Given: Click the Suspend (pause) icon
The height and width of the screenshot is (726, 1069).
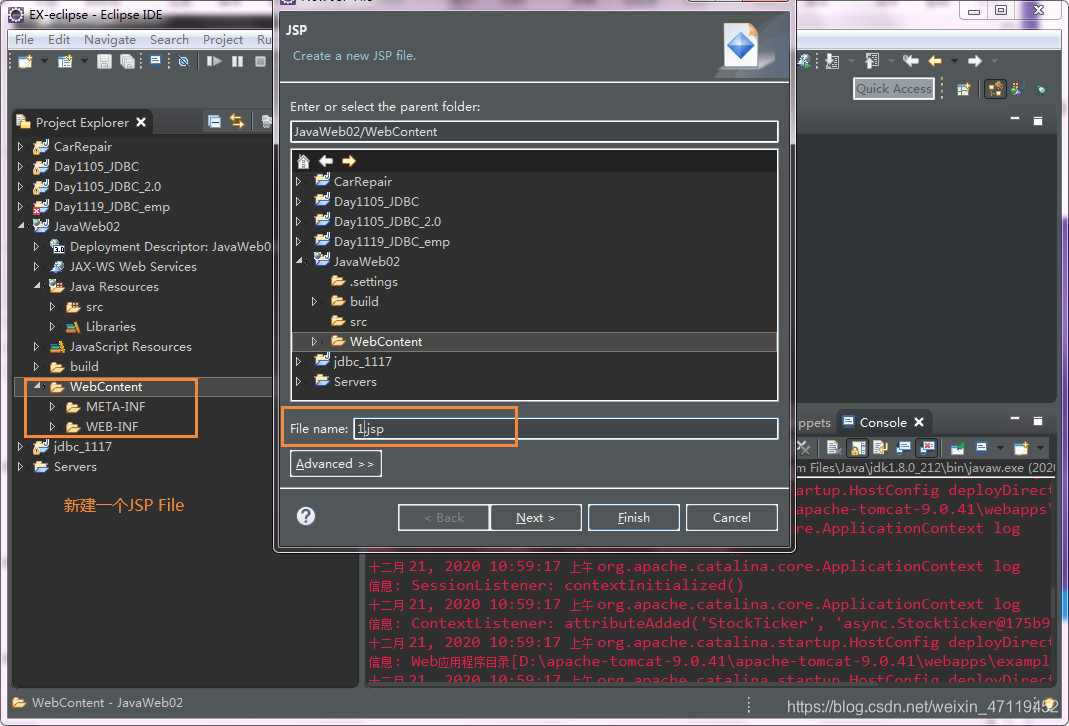Looking at the screenshot, I should point(237,61).
